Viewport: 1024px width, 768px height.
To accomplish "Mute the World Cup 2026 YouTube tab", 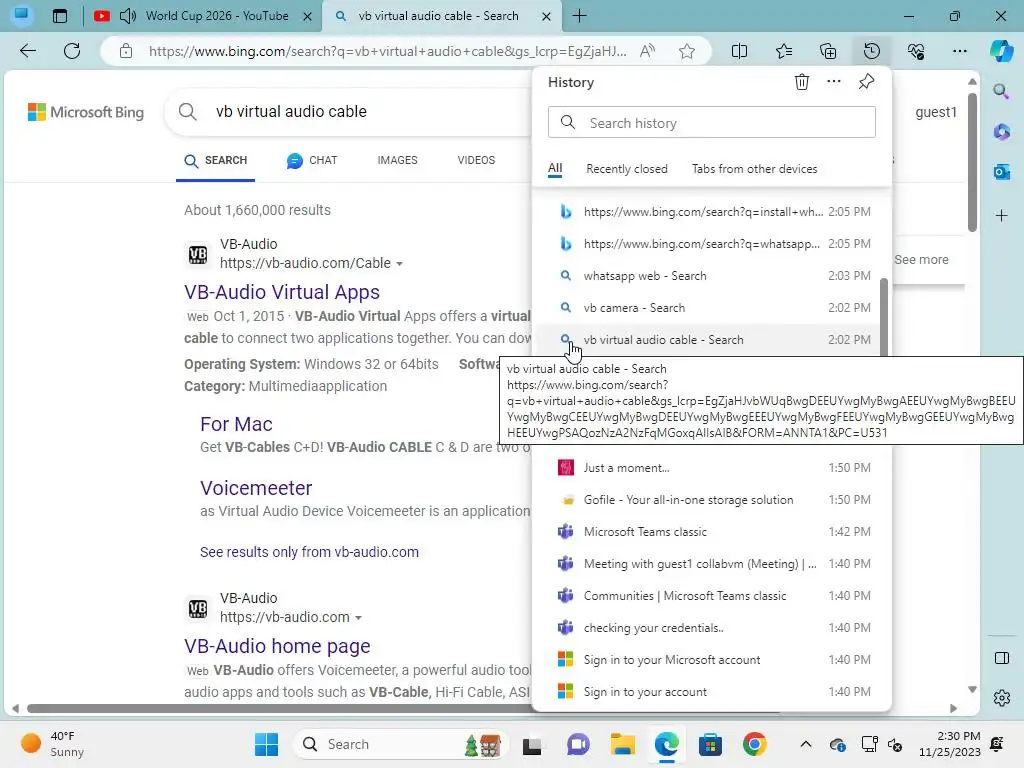I will pos(128,16).
